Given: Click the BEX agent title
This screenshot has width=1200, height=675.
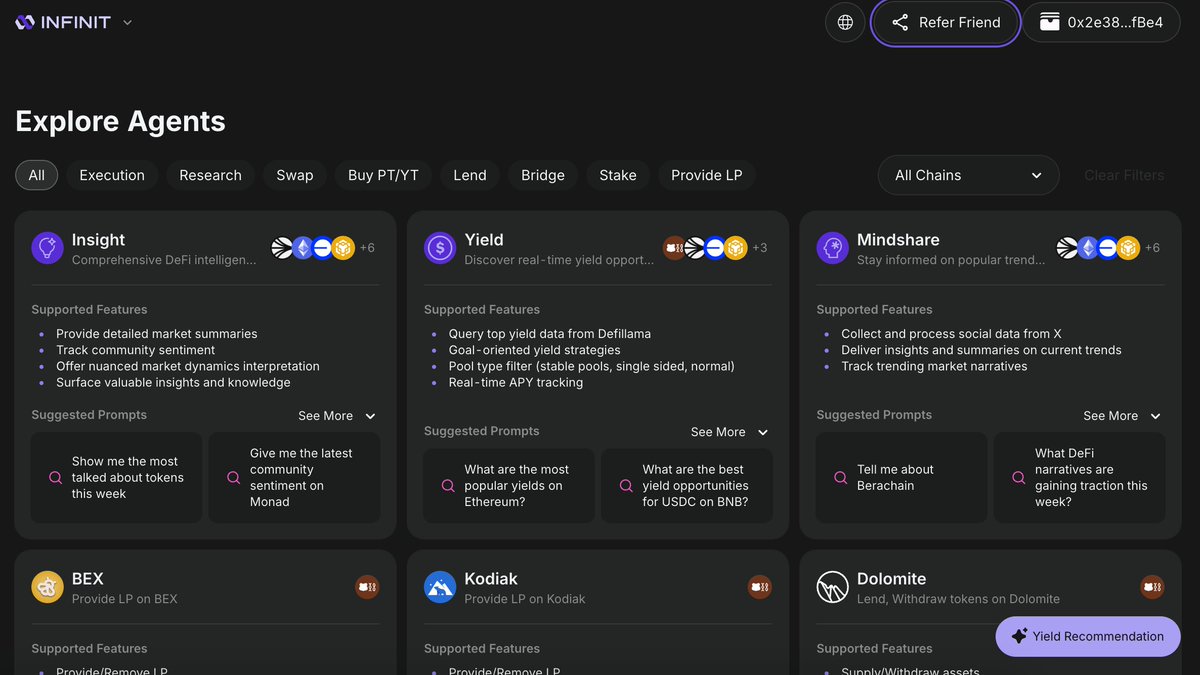Looking at the screenshot, I should pyautogui.click(x=88, y=579).
